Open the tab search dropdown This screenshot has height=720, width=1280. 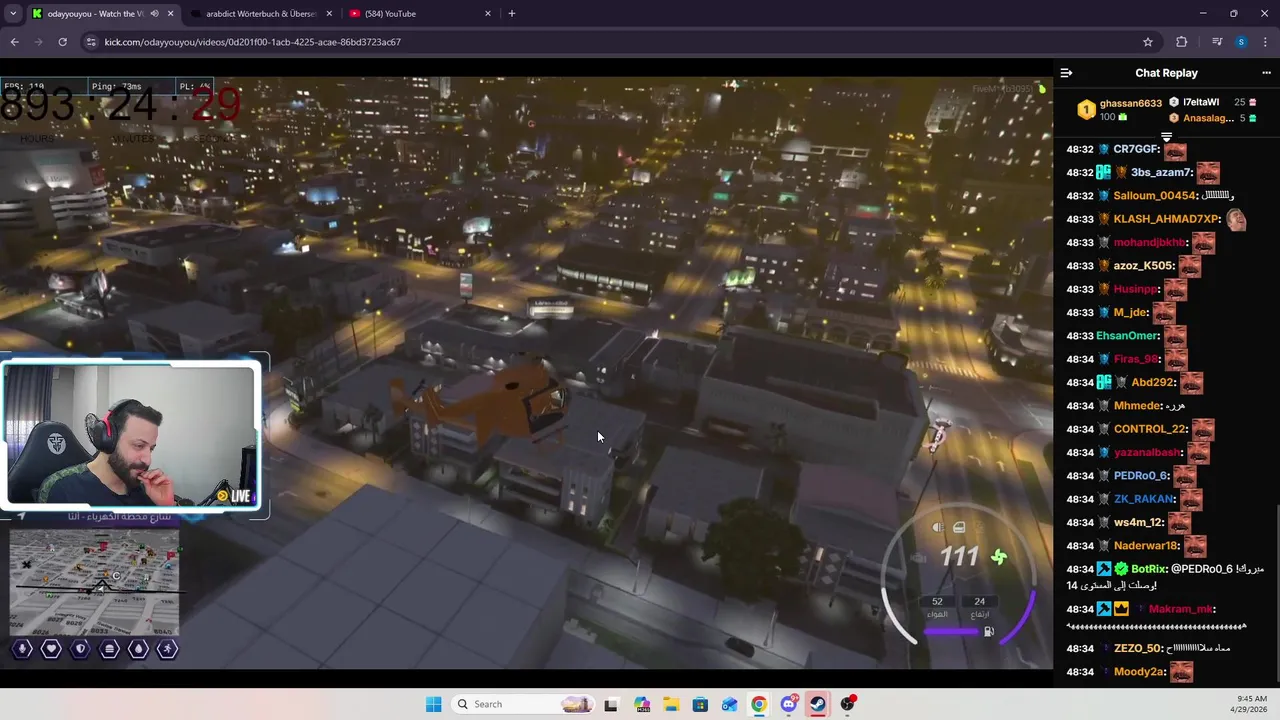tap(13, 14)
